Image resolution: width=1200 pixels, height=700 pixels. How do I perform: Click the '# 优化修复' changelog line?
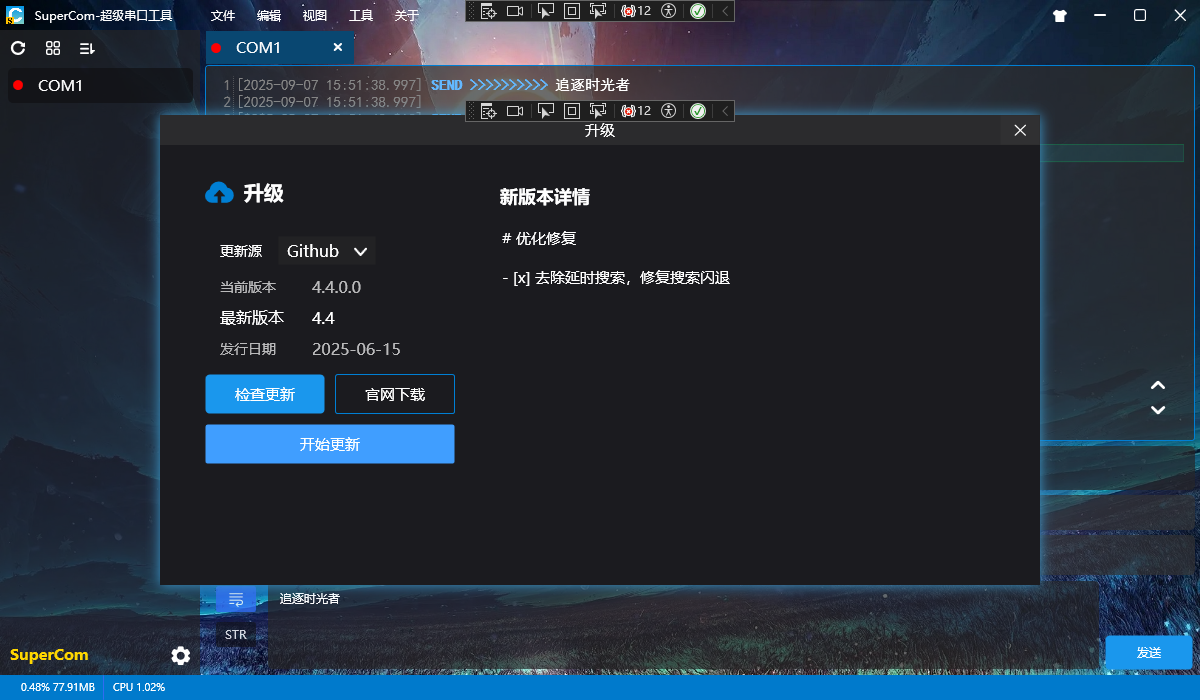[539, 239]
